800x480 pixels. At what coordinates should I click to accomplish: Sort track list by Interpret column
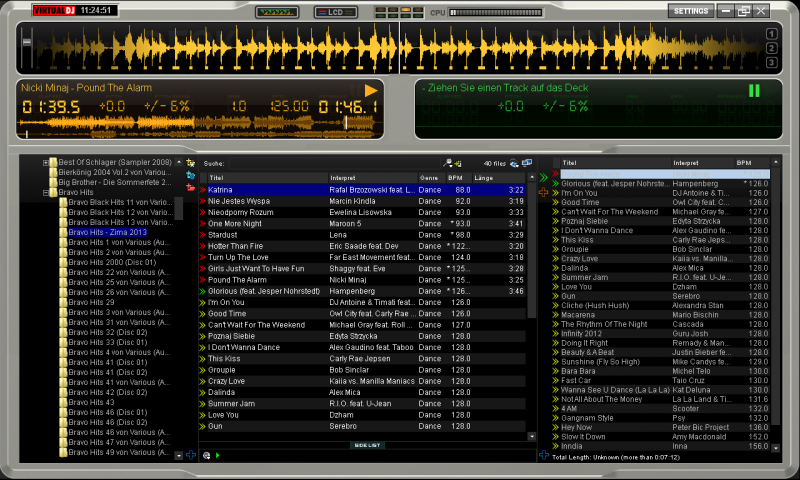pyautogui.click(x=372, y=178)
